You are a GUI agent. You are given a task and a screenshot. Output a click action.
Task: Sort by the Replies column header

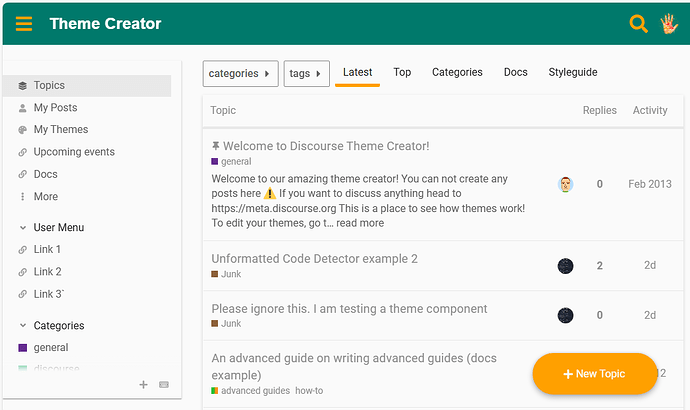(x=599, y=110)
